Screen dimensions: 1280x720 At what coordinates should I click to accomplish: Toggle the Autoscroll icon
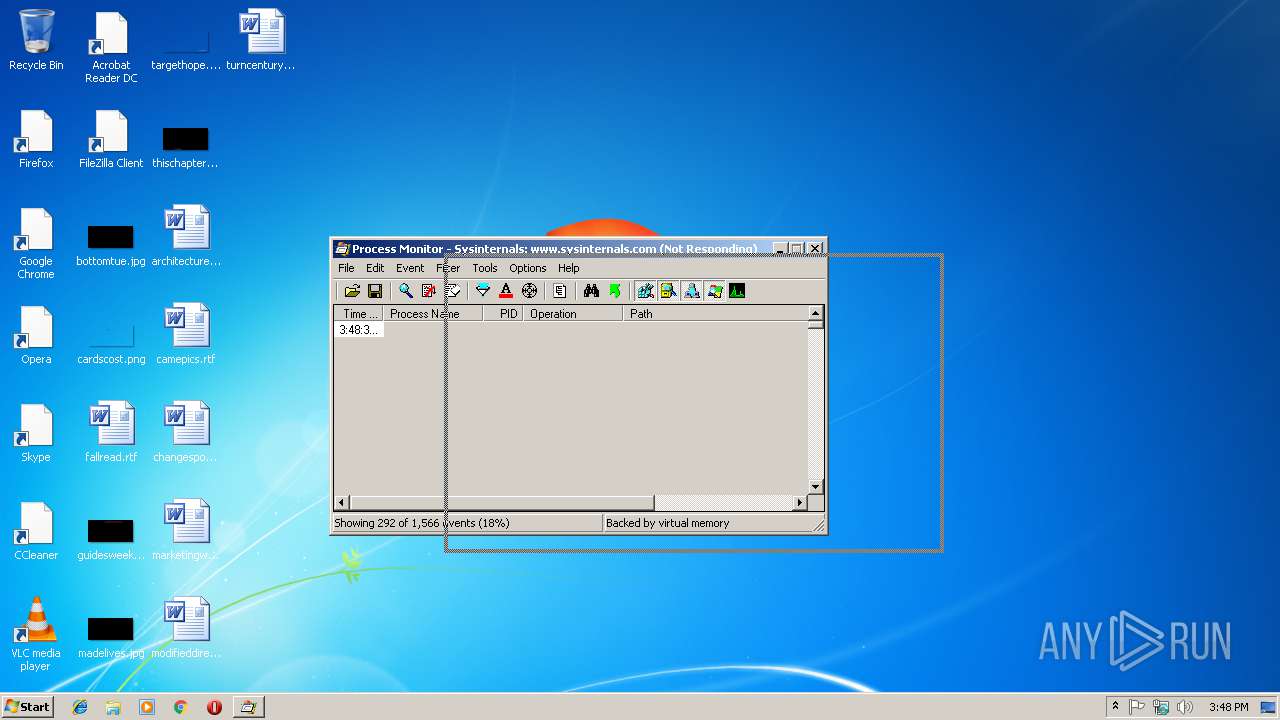[x=429, y=291]
